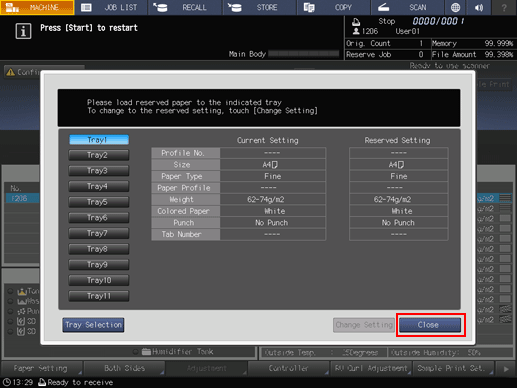Open the Controller bottom menu
This screenshot has height=388, width=517.
tap(289, 369)
